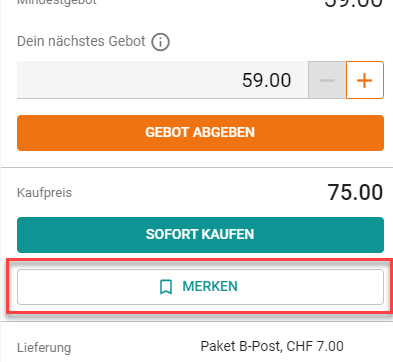Save item using the MERKEN button
This screenshot has height=362, width=393.
pos(200,287)
